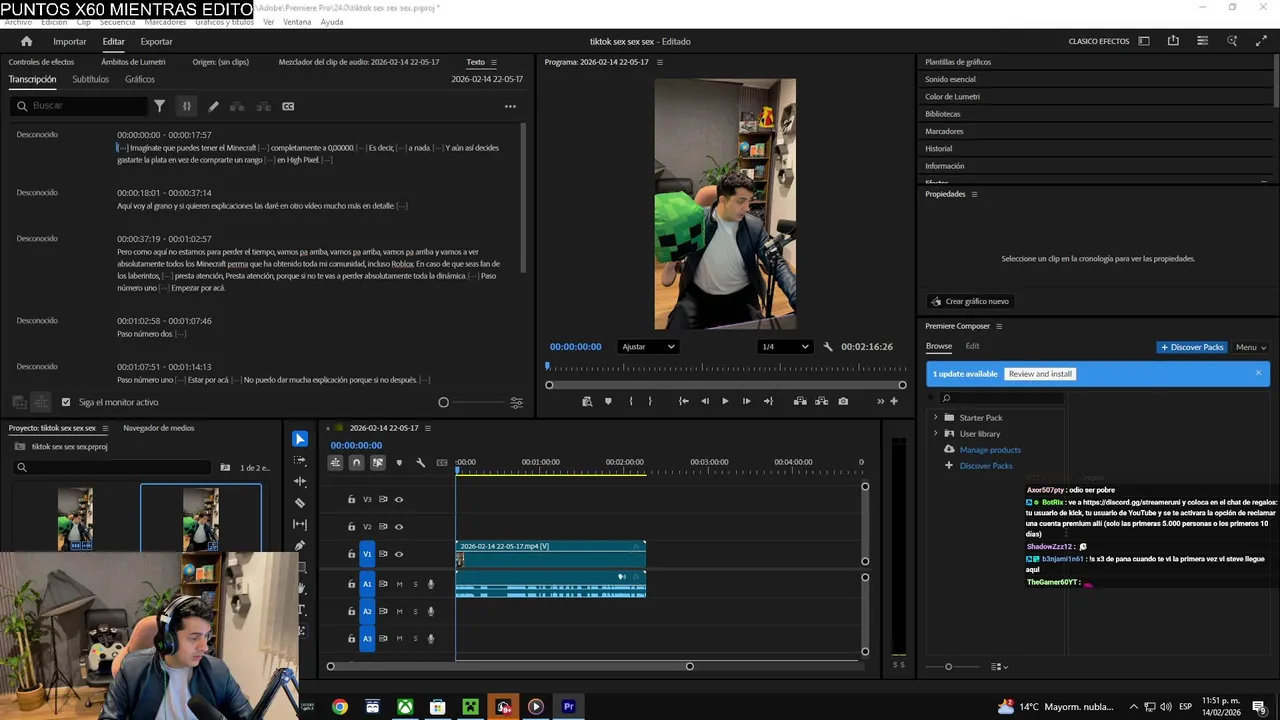The image size is (1280, 720).
Task: Step forward one frame in Program Monitor
Action: tap(746, 401)
